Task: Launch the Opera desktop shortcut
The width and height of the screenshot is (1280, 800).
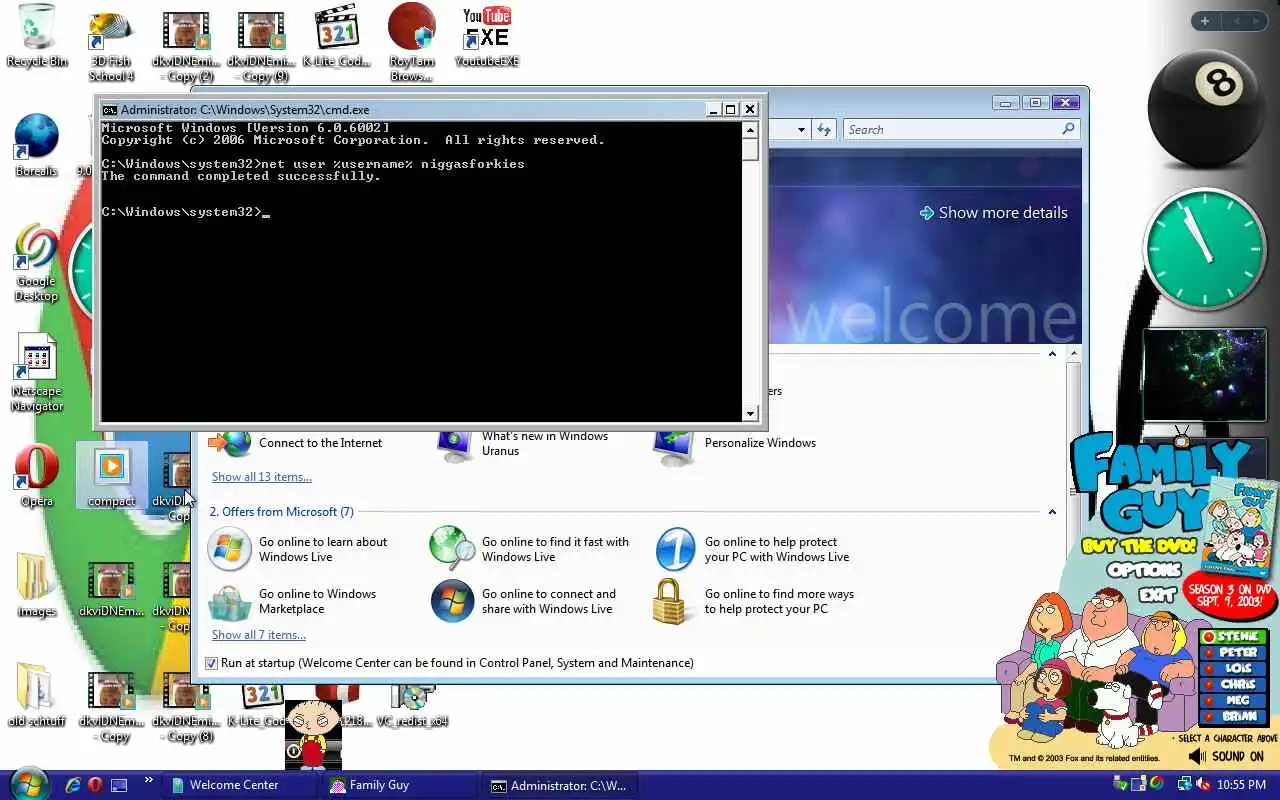Action: click(x=37, y=475)
